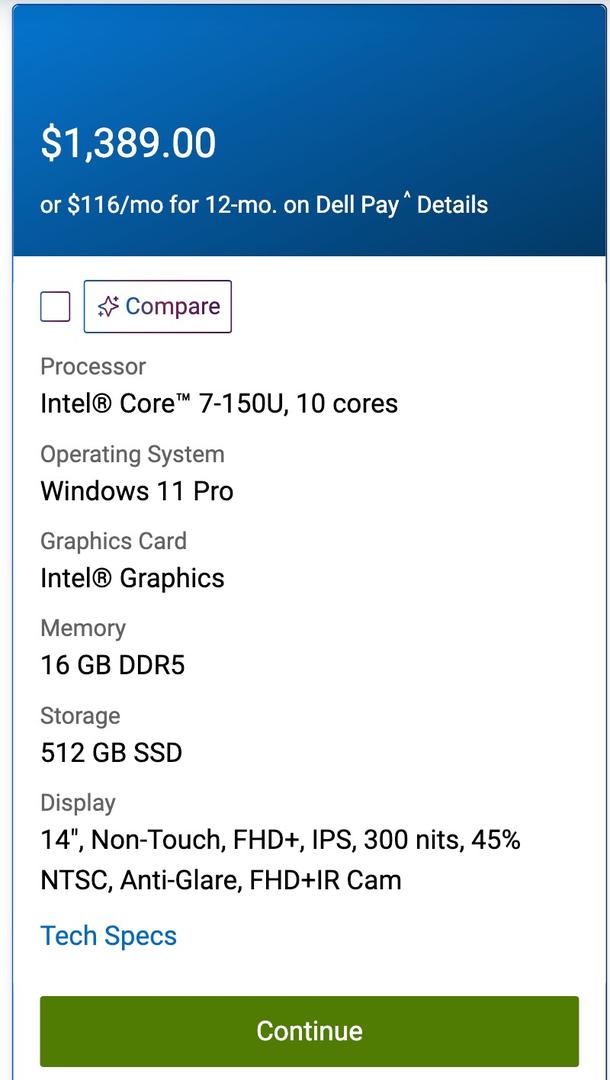Click the Display heading
Screen dimensions: 610x1080
[78, 803]
